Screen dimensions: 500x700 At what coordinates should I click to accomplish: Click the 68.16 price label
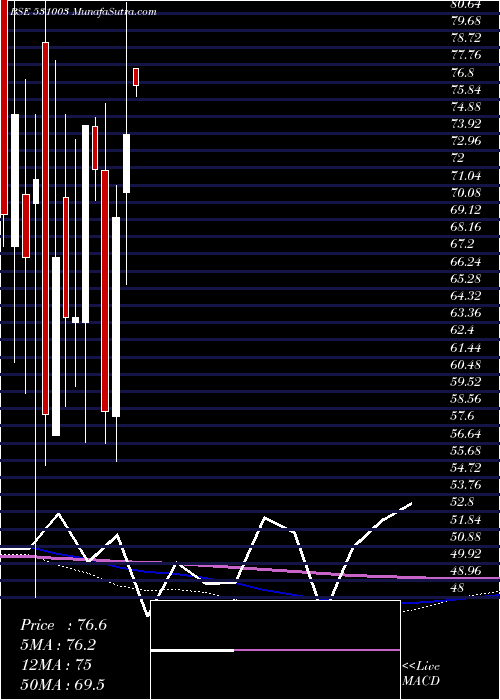[467, 227]
